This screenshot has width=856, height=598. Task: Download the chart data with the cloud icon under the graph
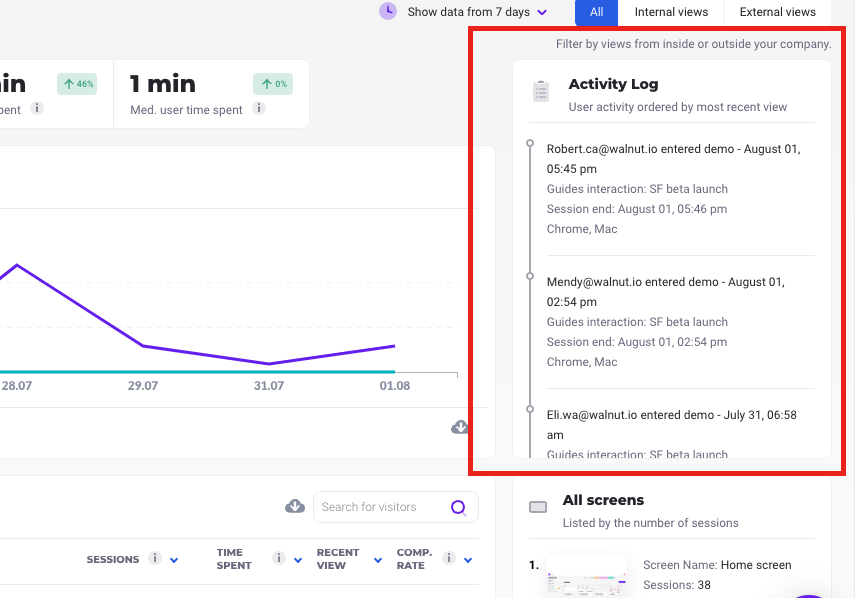(460, 427)
